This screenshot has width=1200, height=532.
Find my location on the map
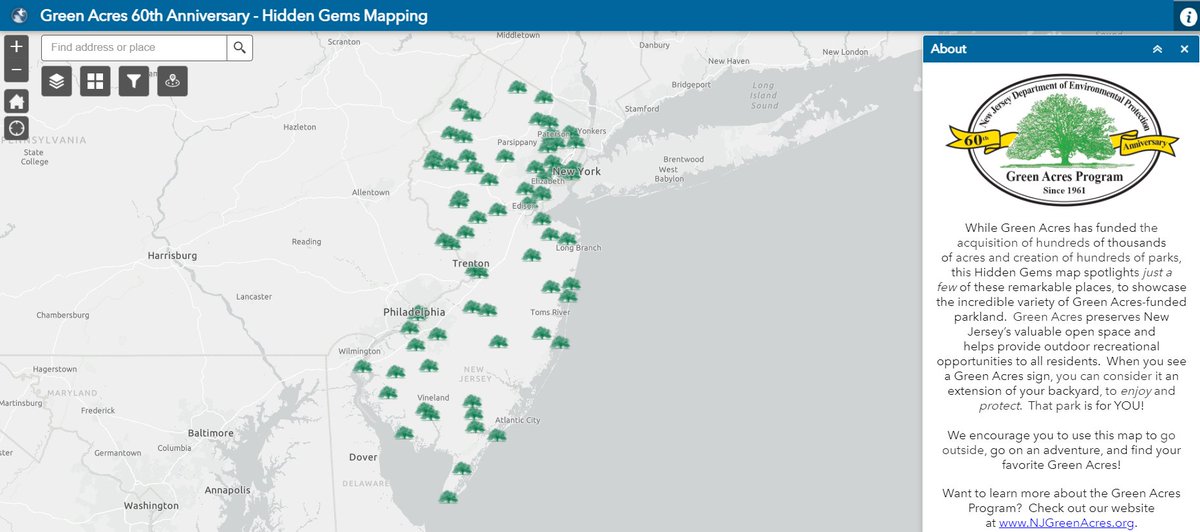(x=16, y=128)
